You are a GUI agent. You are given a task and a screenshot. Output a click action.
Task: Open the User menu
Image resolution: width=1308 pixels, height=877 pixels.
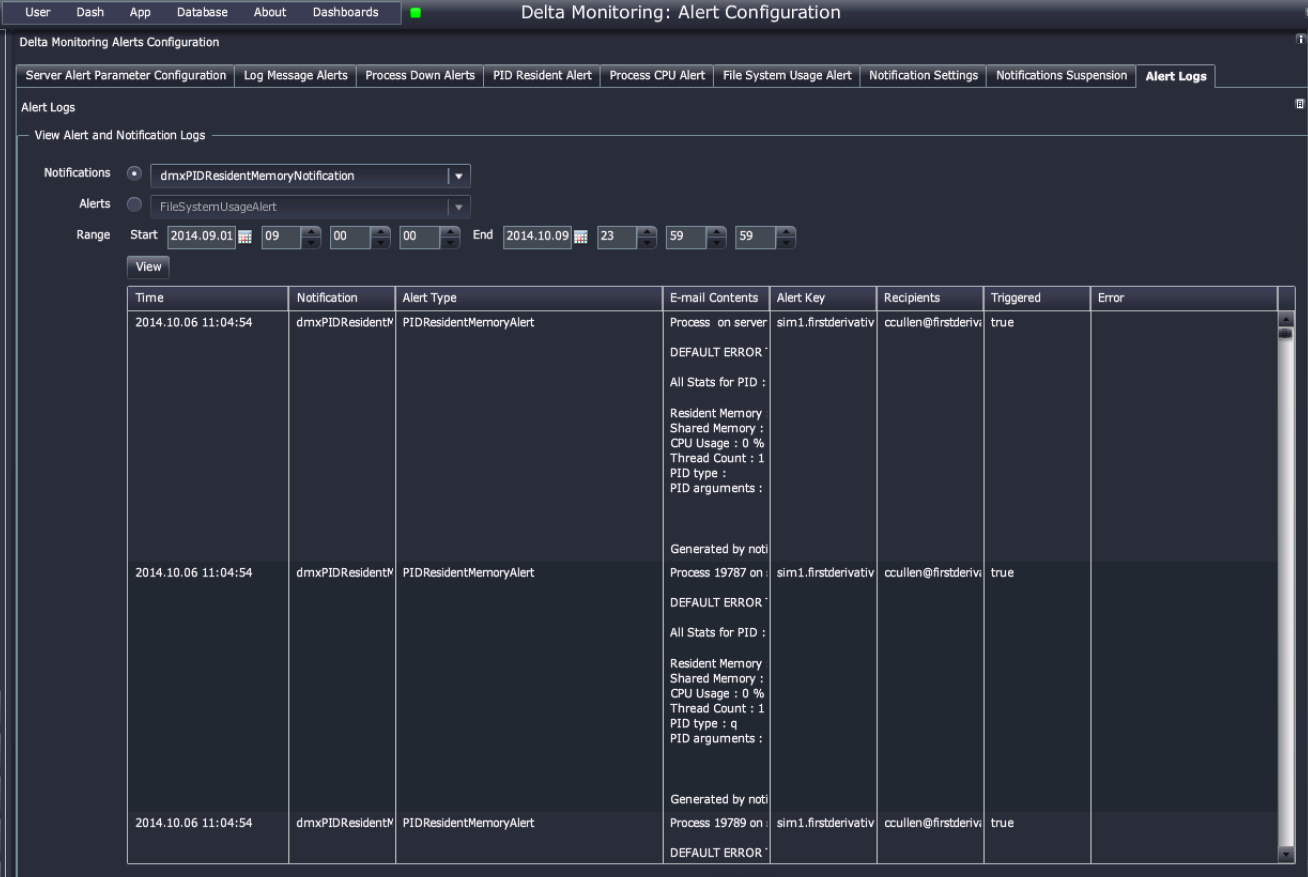(x=37, y=13)
